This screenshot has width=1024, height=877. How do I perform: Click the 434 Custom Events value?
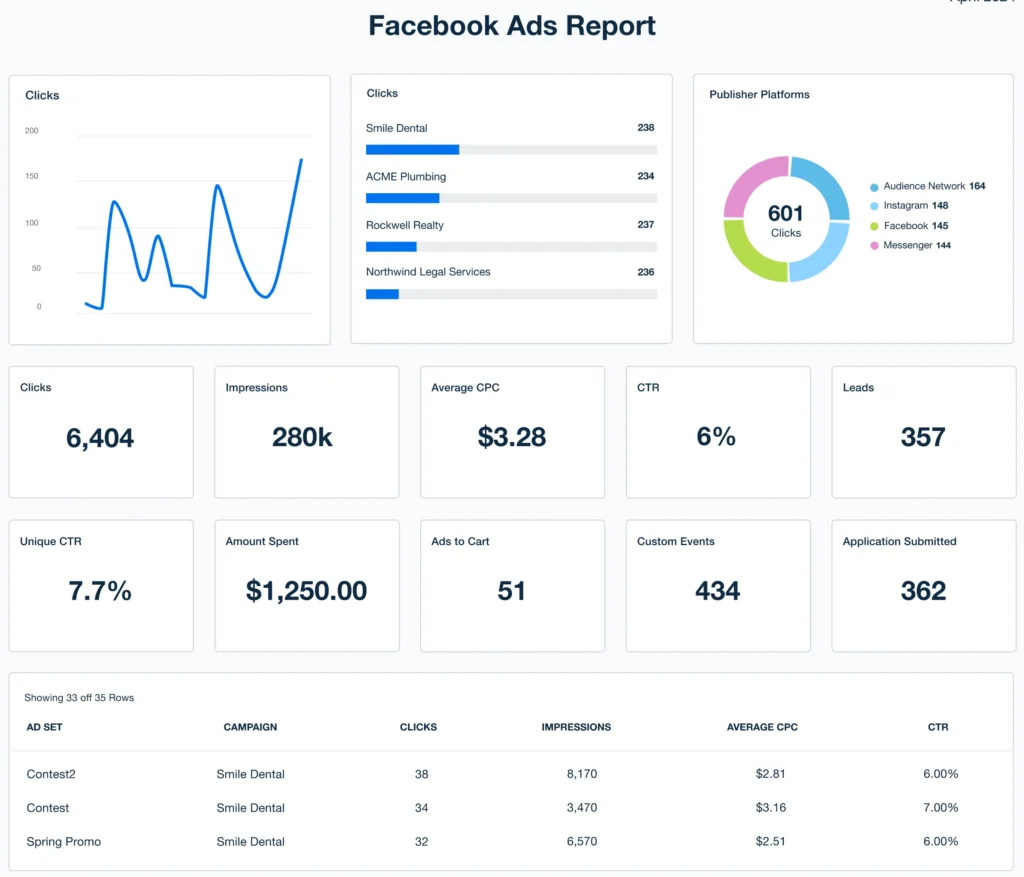(x=717, y=591)
